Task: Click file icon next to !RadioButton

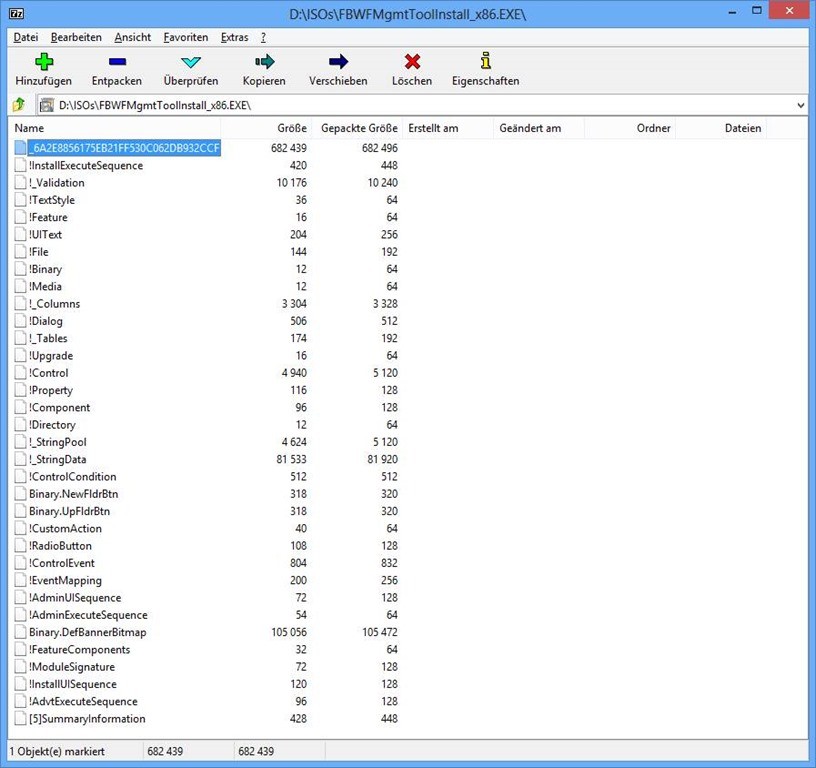Action: pos(20,546)
